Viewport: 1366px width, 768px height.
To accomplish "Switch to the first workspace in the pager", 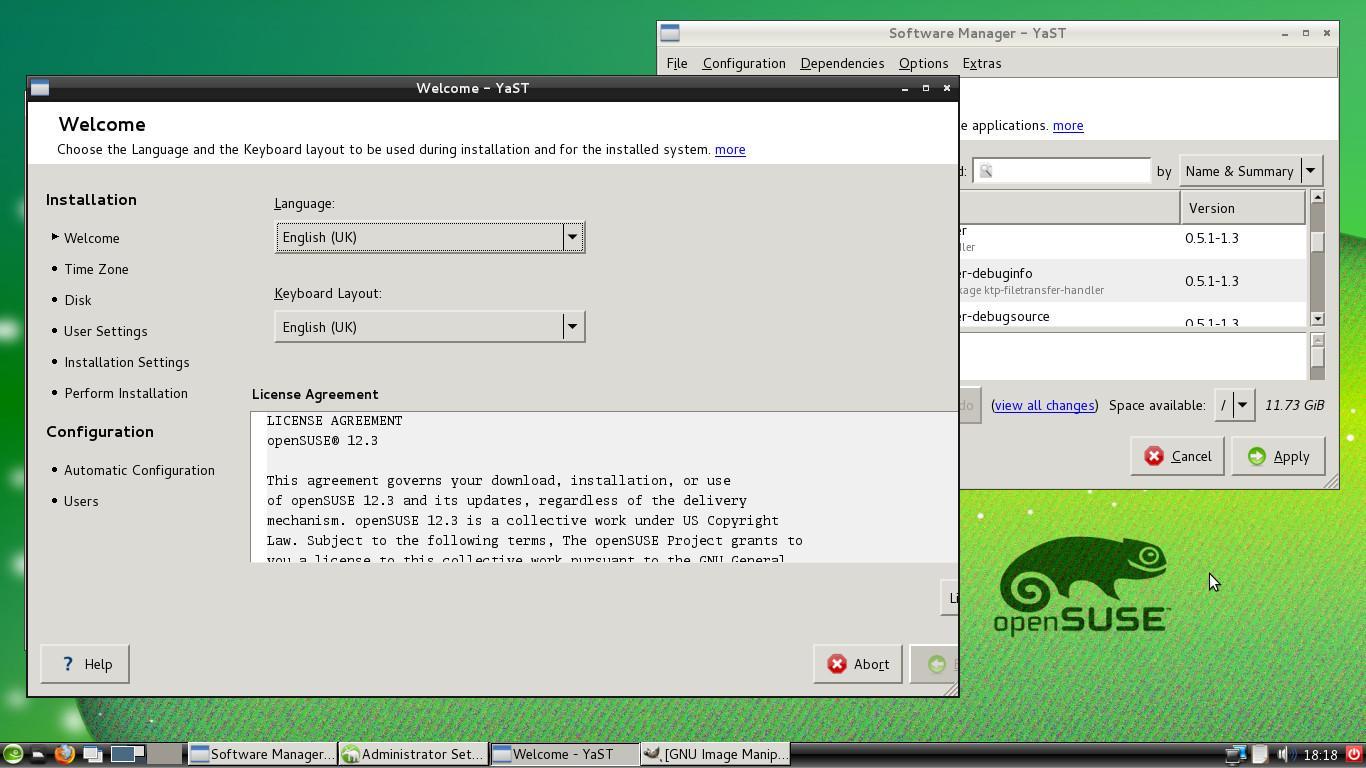I will point(127,754).
